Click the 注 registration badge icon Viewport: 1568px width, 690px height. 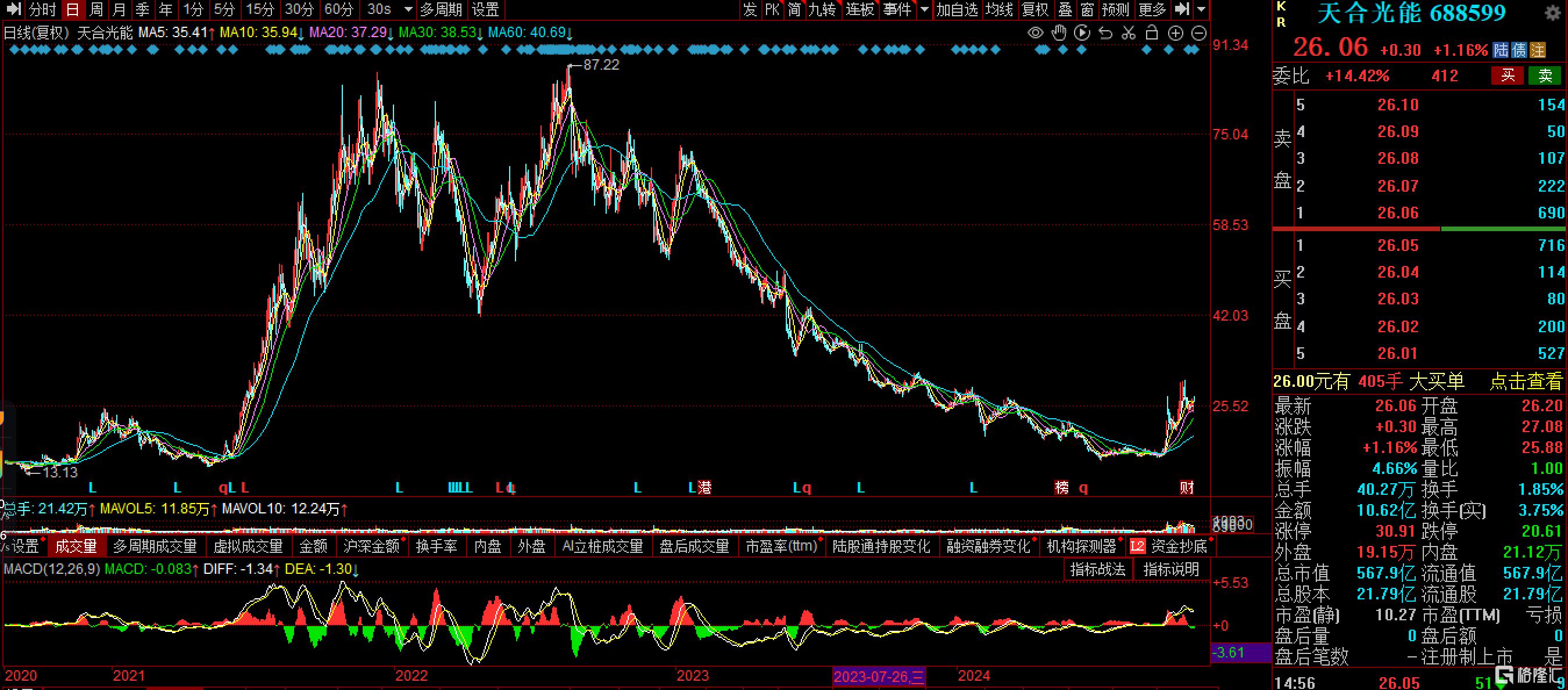pyautogui.click(x=1538, y=50)
